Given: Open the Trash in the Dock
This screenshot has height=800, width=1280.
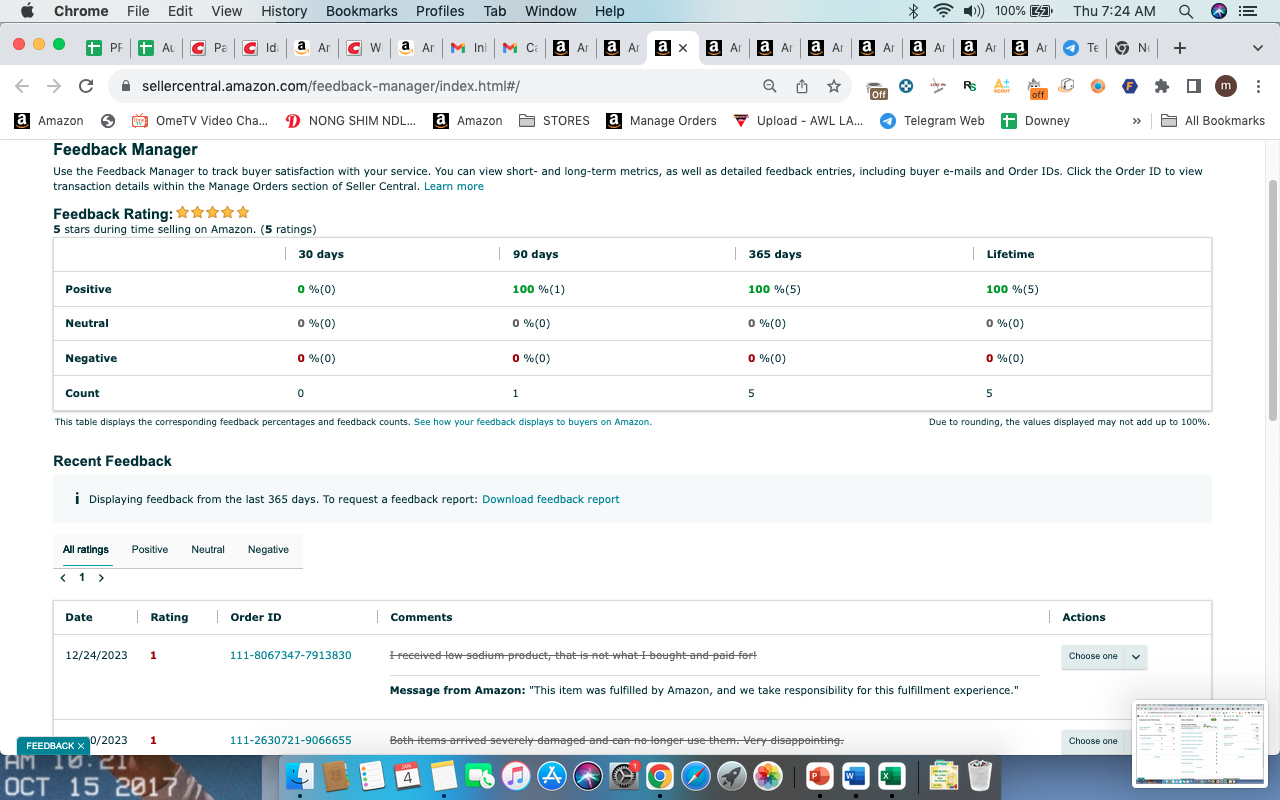Looking at the screenshot, I should pyautogui.click(x=981, y=776).
